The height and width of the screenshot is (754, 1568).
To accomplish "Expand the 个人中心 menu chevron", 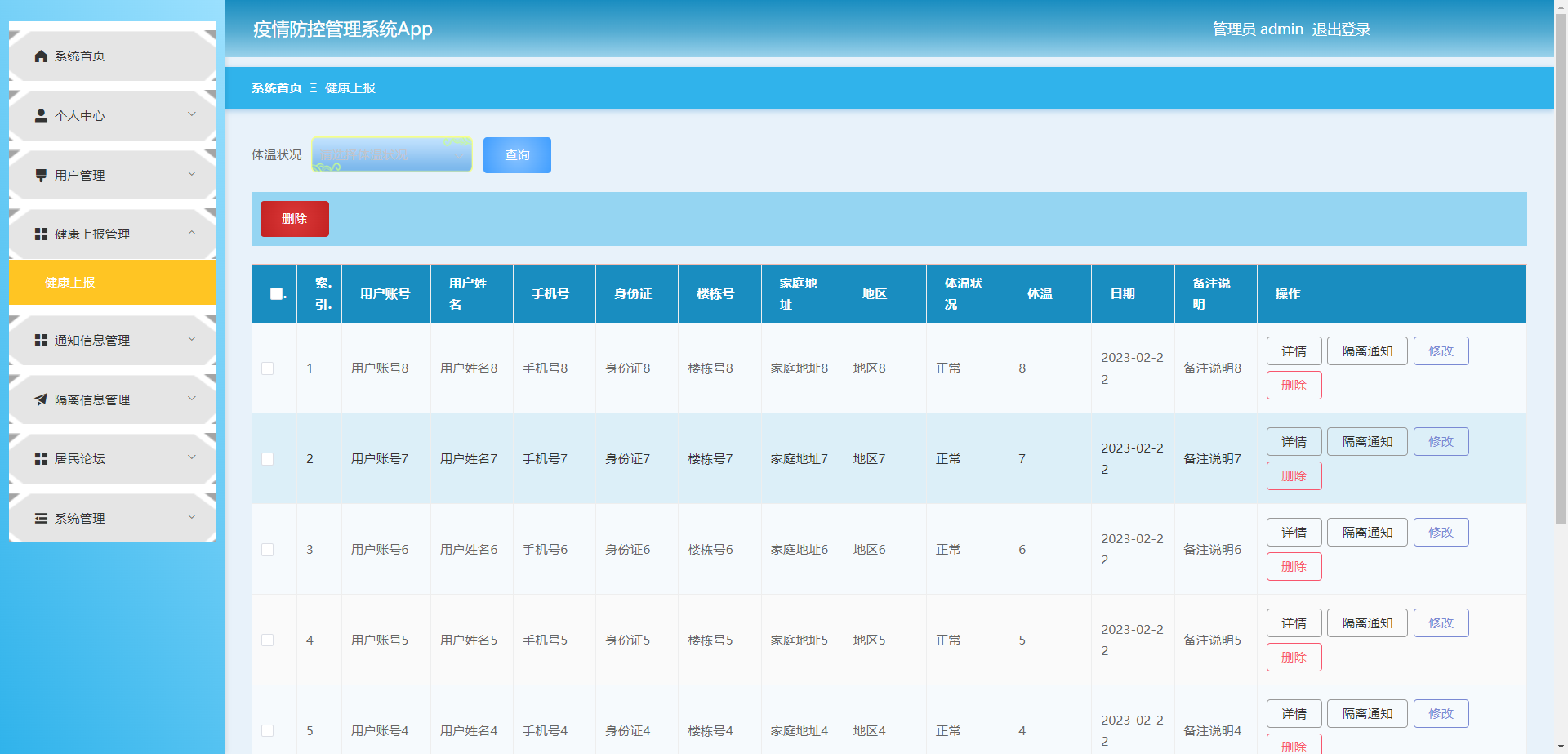I will point(192,114).
